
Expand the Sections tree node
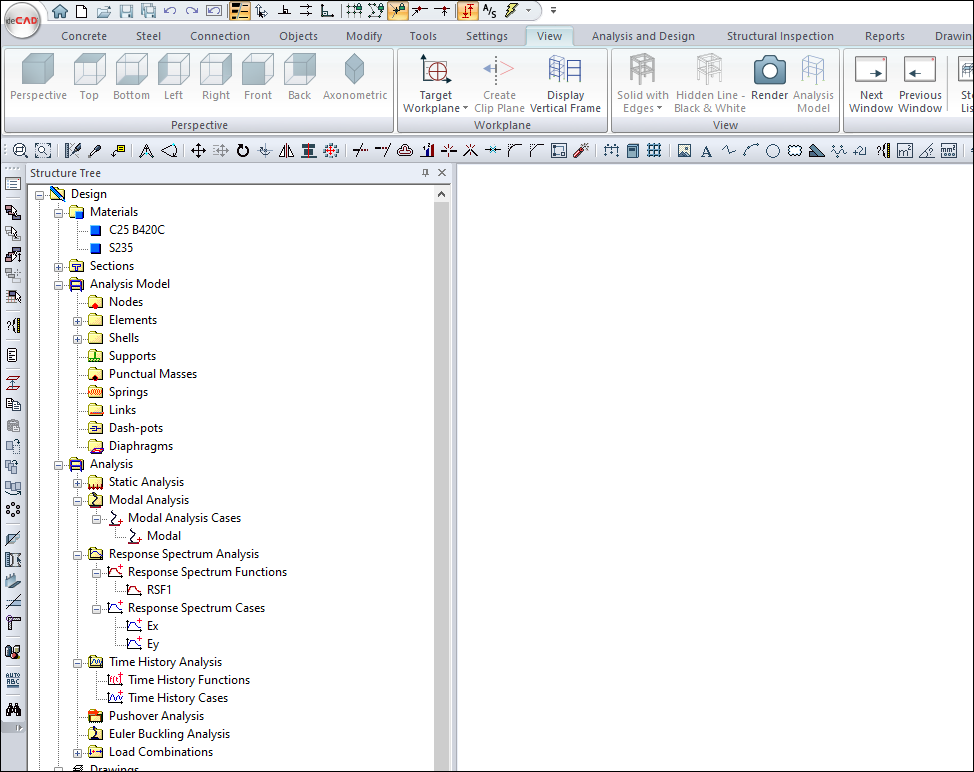pos(59,266)
